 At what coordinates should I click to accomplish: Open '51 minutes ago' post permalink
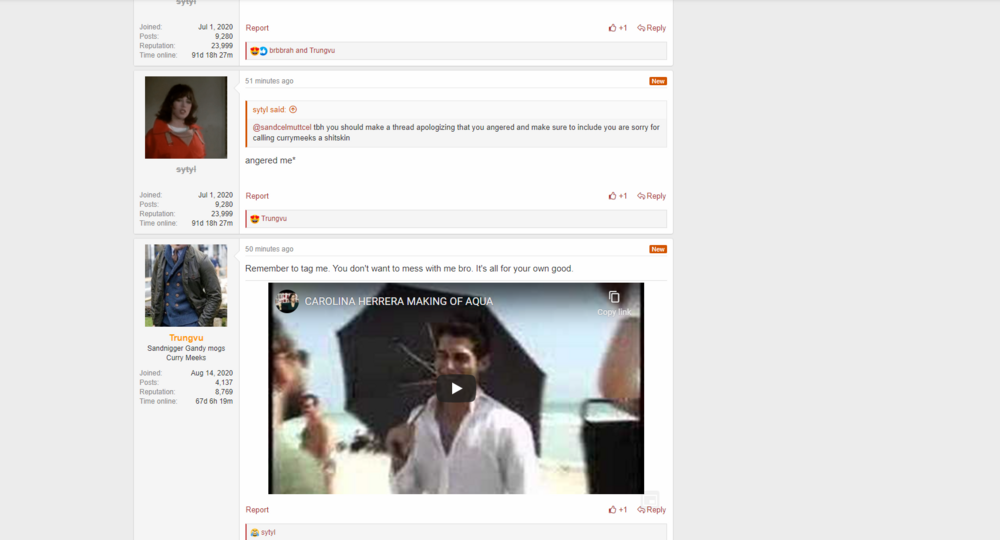[269, 81]
